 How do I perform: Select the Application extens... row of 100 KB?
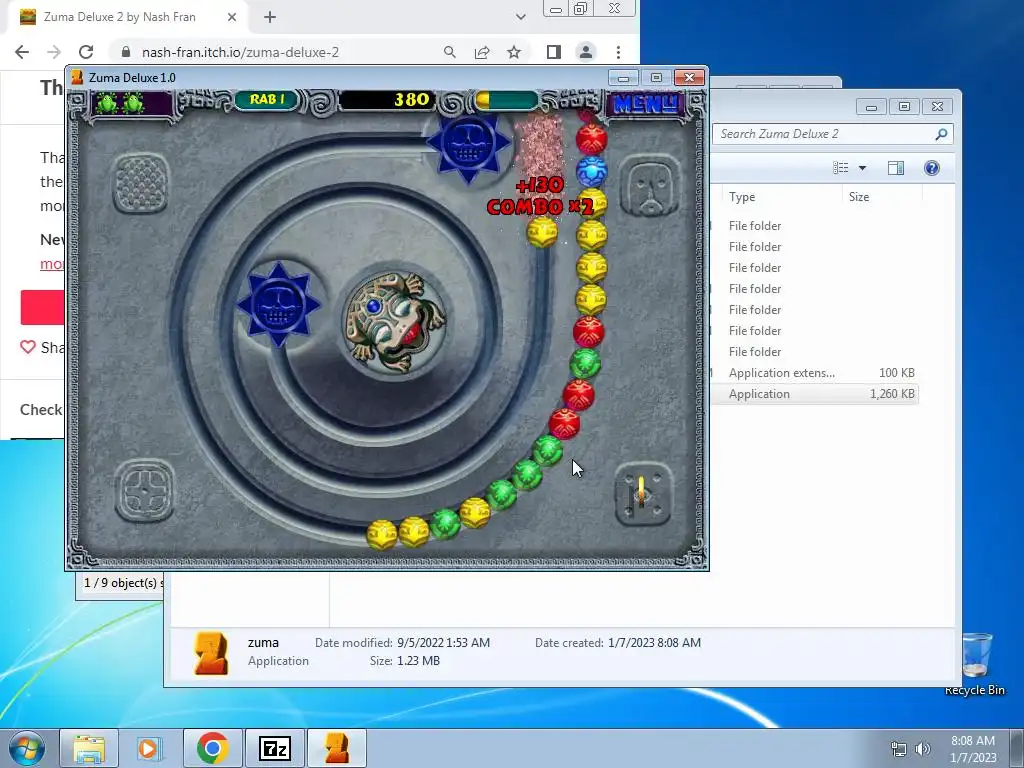[815, 373]
